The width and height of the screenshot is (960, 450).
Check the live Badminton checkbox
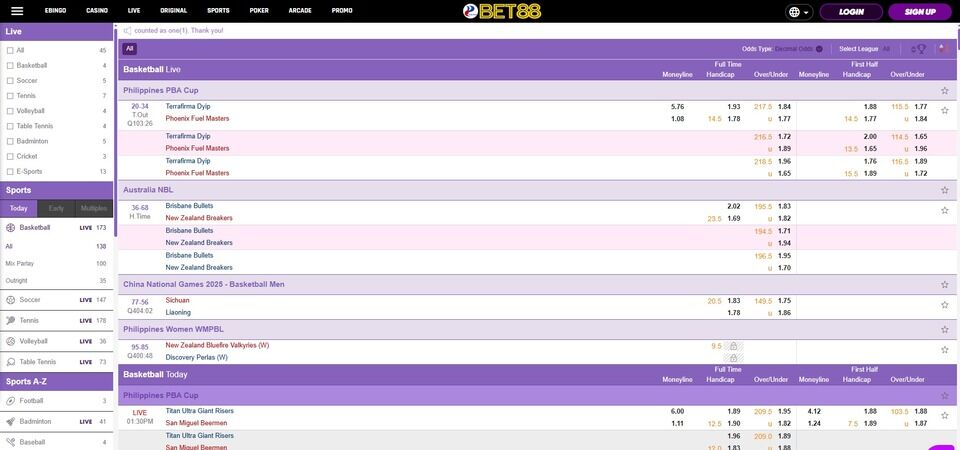tap(10, 141)
